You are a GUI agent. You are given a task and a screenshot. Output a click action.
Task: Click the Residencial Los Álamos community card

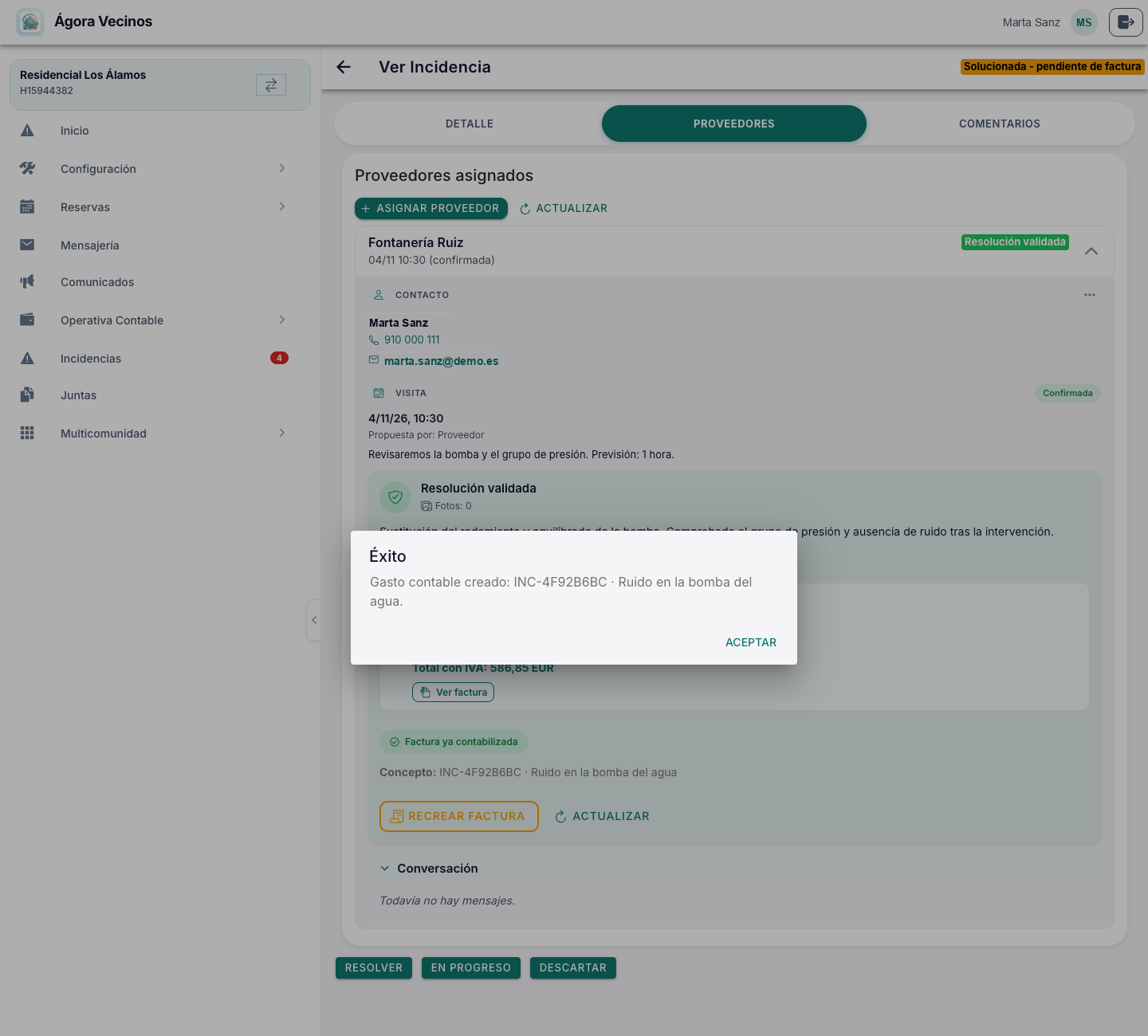coord(160,84)
